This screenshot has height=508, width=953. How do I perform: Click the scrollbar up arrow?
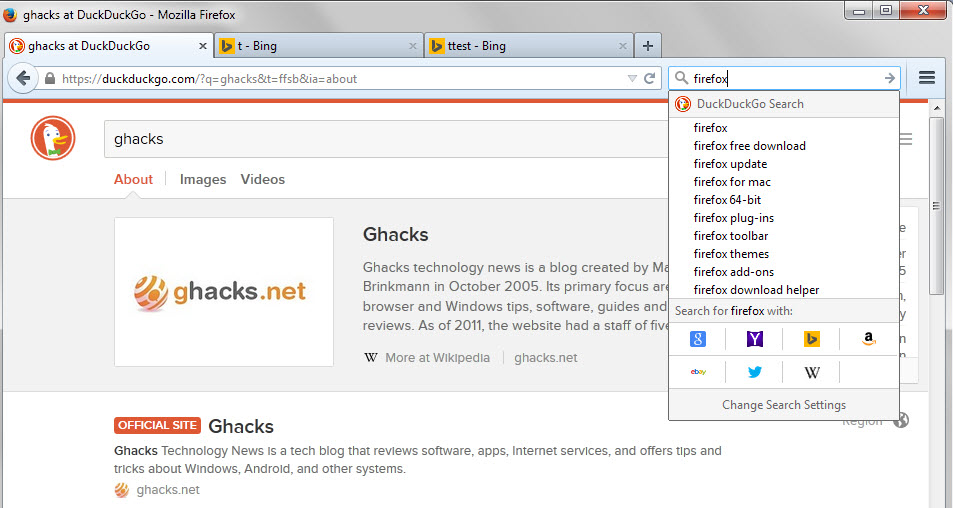coord(937,108)
